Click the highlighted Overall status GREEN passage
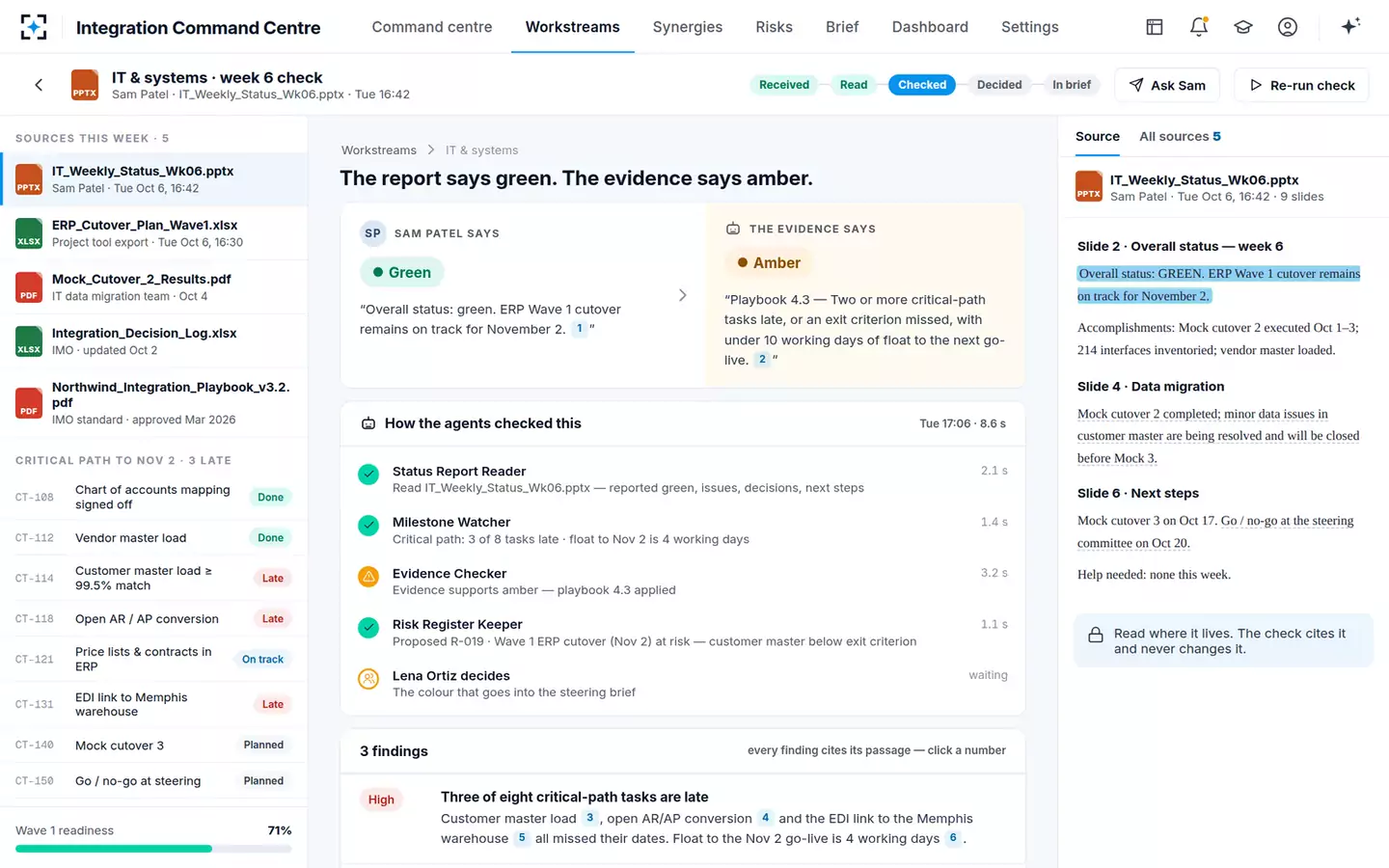 [x=1219, y=285]
